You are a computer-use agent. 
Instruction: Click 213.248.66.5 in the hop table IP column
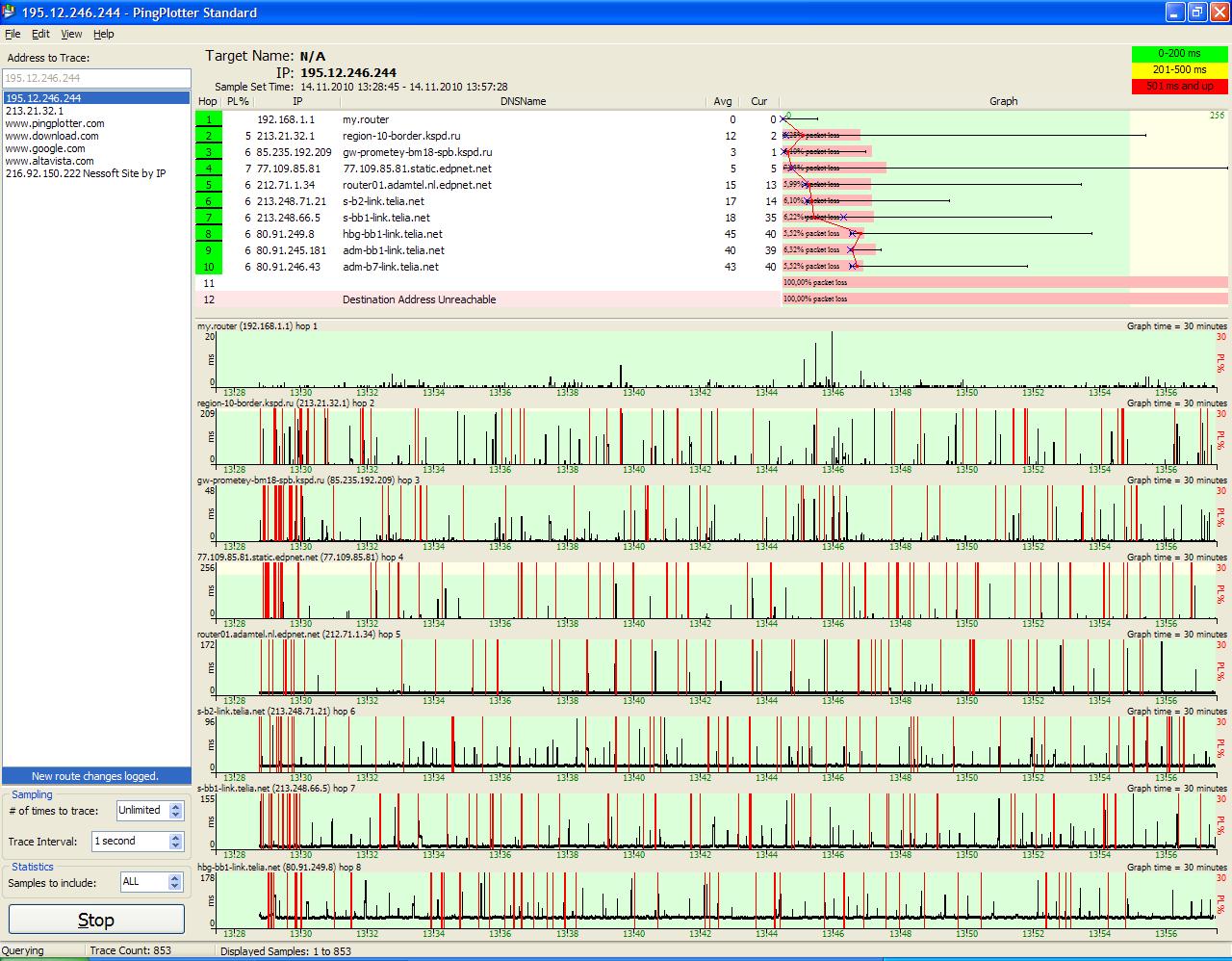[x=289, y=218]
